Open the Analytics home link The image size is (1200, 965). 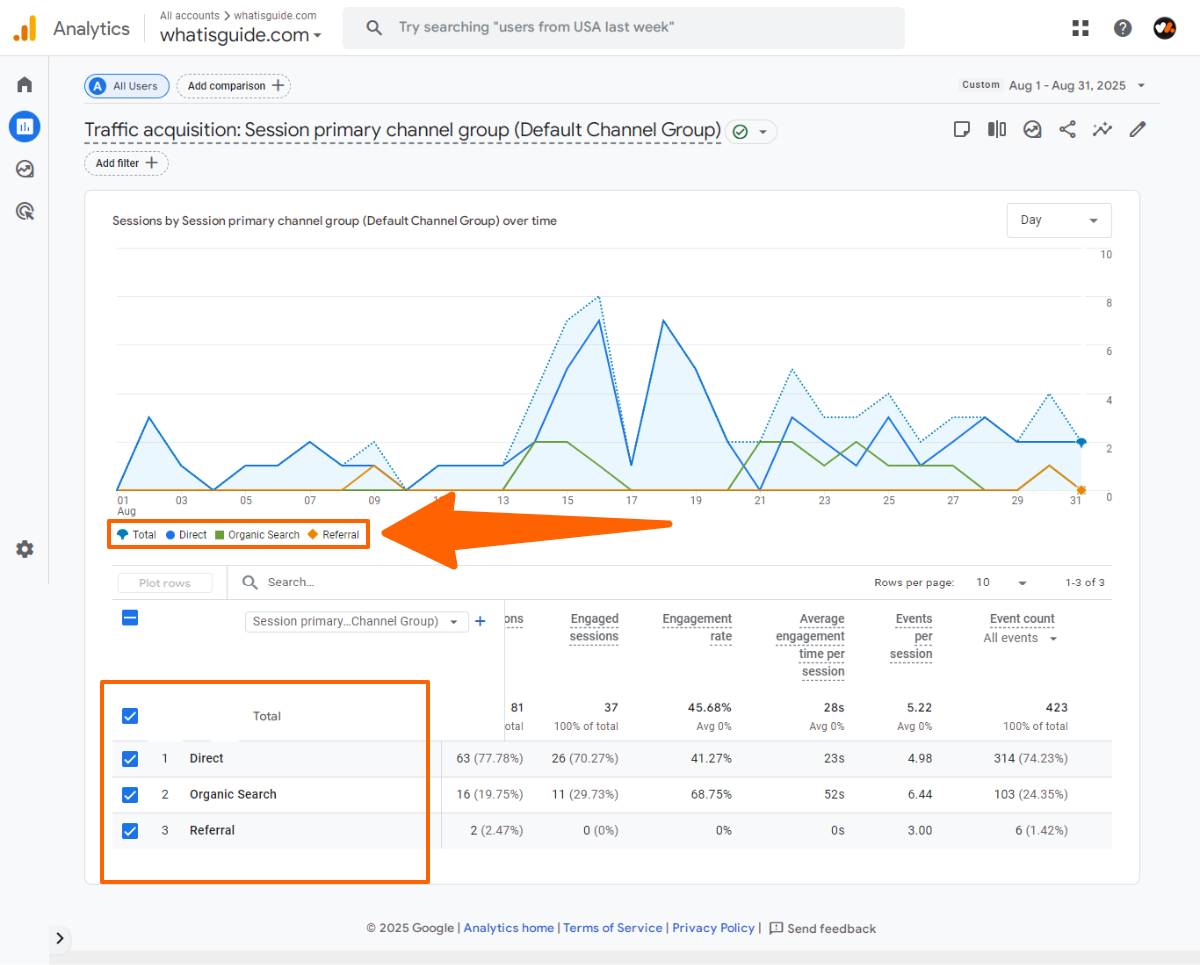508,928
